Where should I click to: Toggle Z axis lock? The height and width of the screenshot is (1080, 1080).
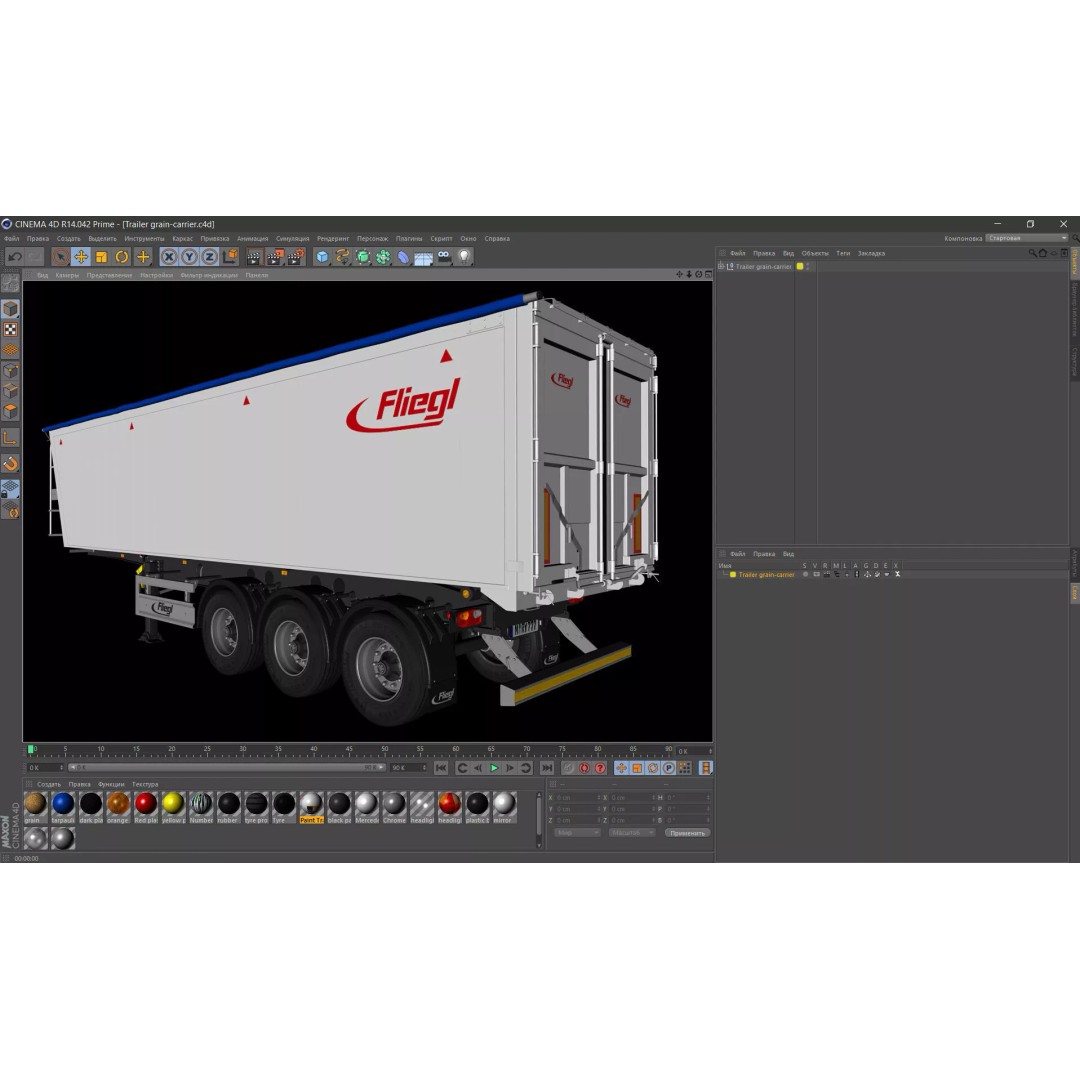(209, 257)
